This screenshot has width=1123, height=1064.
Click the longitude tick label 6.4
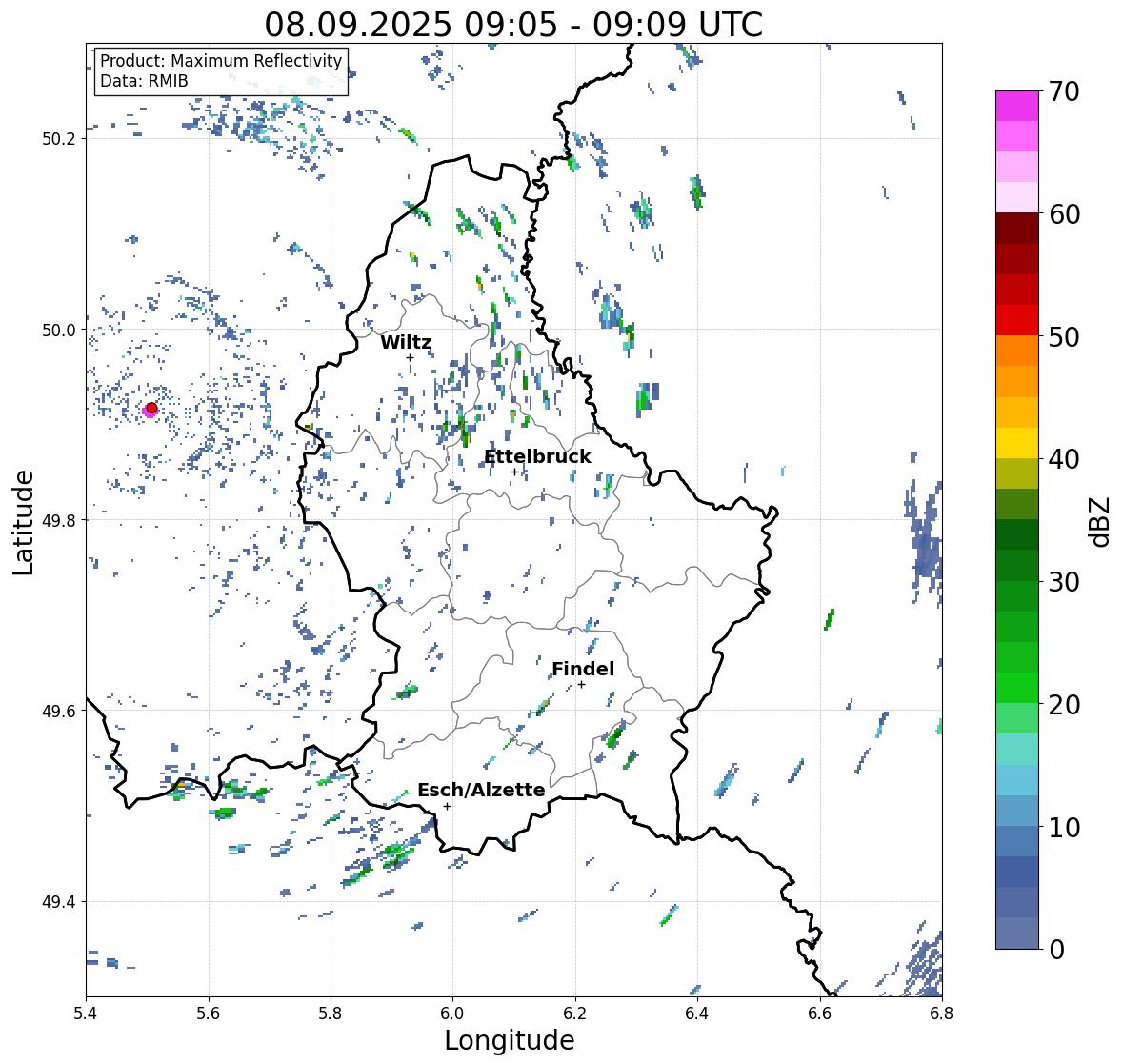point(697,1013)
